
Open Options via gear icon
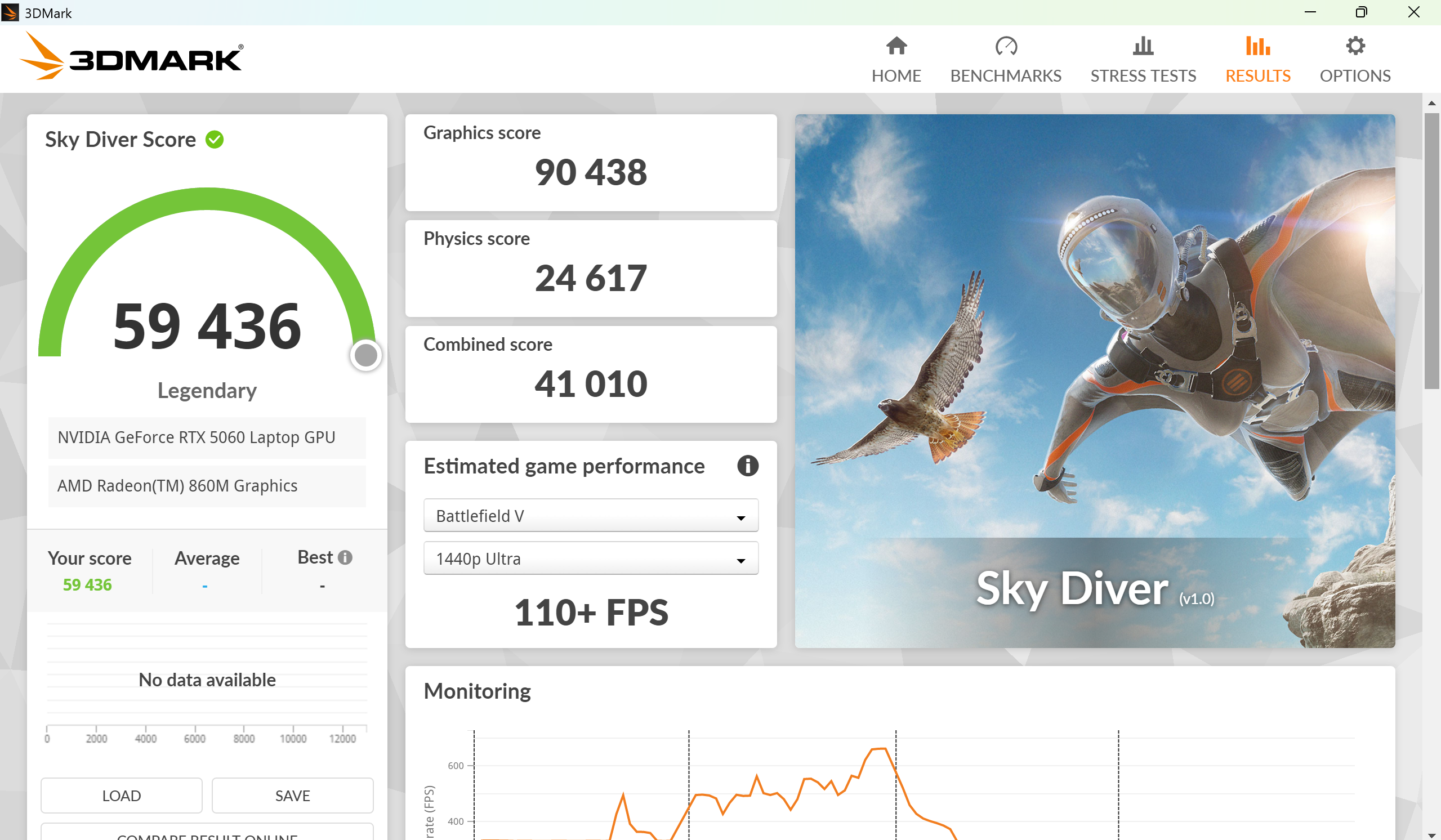click(1355, 46)
